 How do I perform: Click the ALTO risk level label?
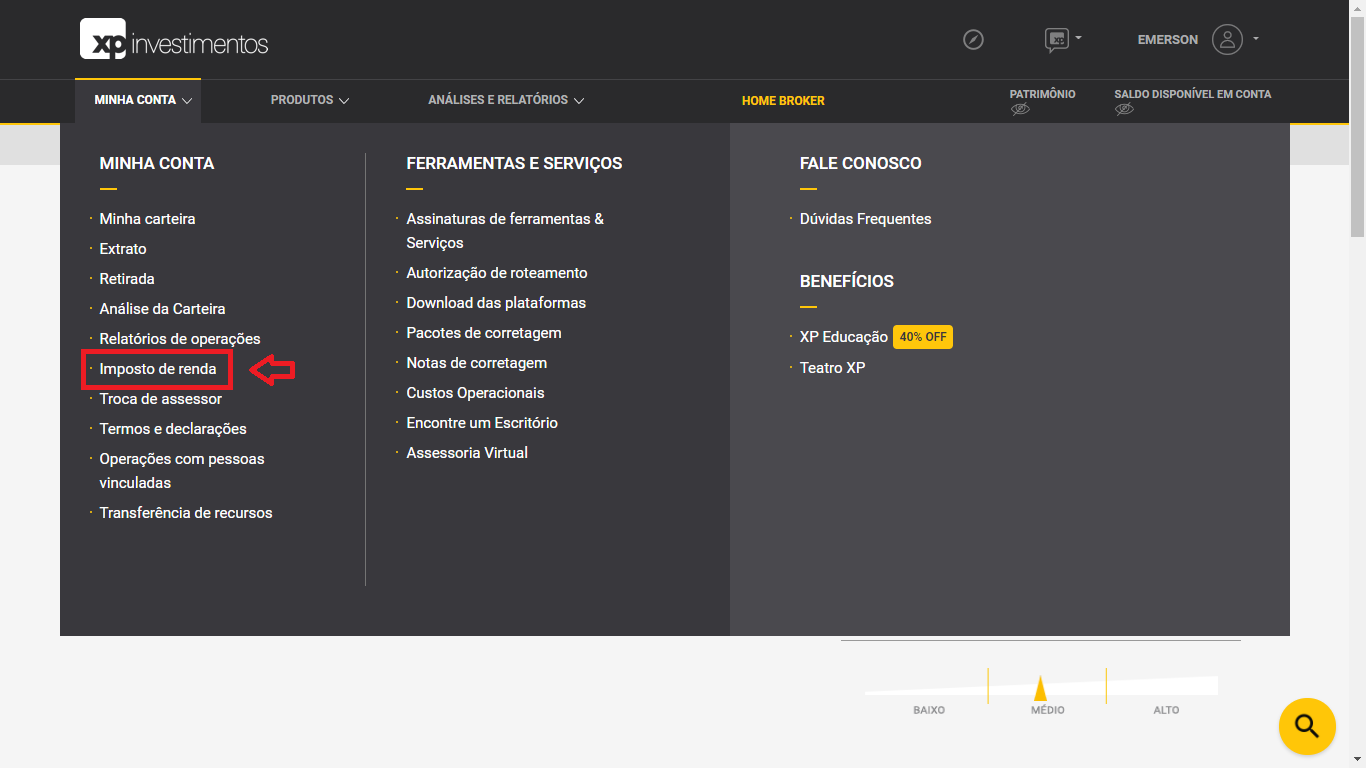[x=1166, y=710]
